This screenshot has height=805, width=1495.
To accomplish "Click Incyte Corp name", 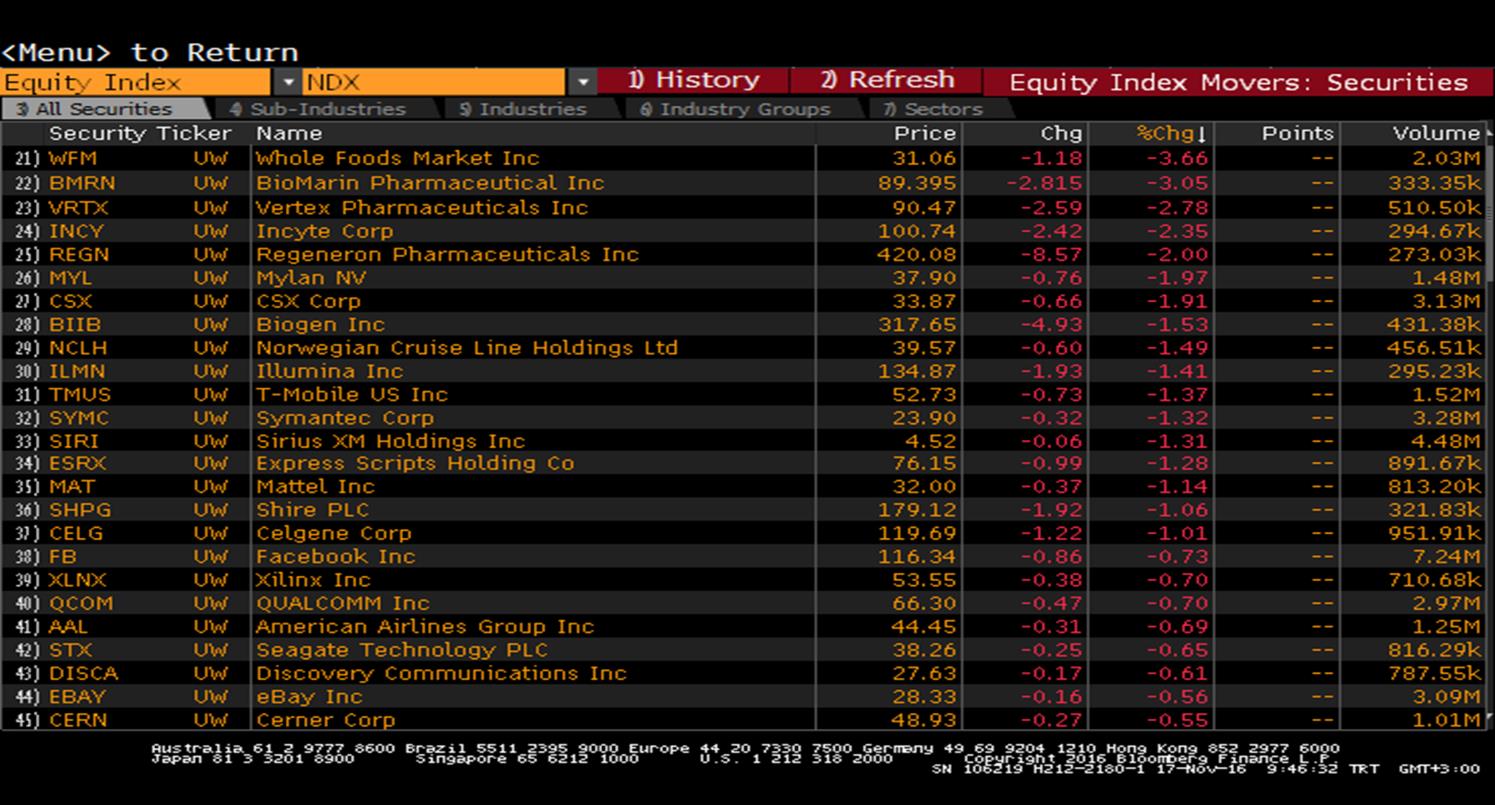I will click(325, 231).
